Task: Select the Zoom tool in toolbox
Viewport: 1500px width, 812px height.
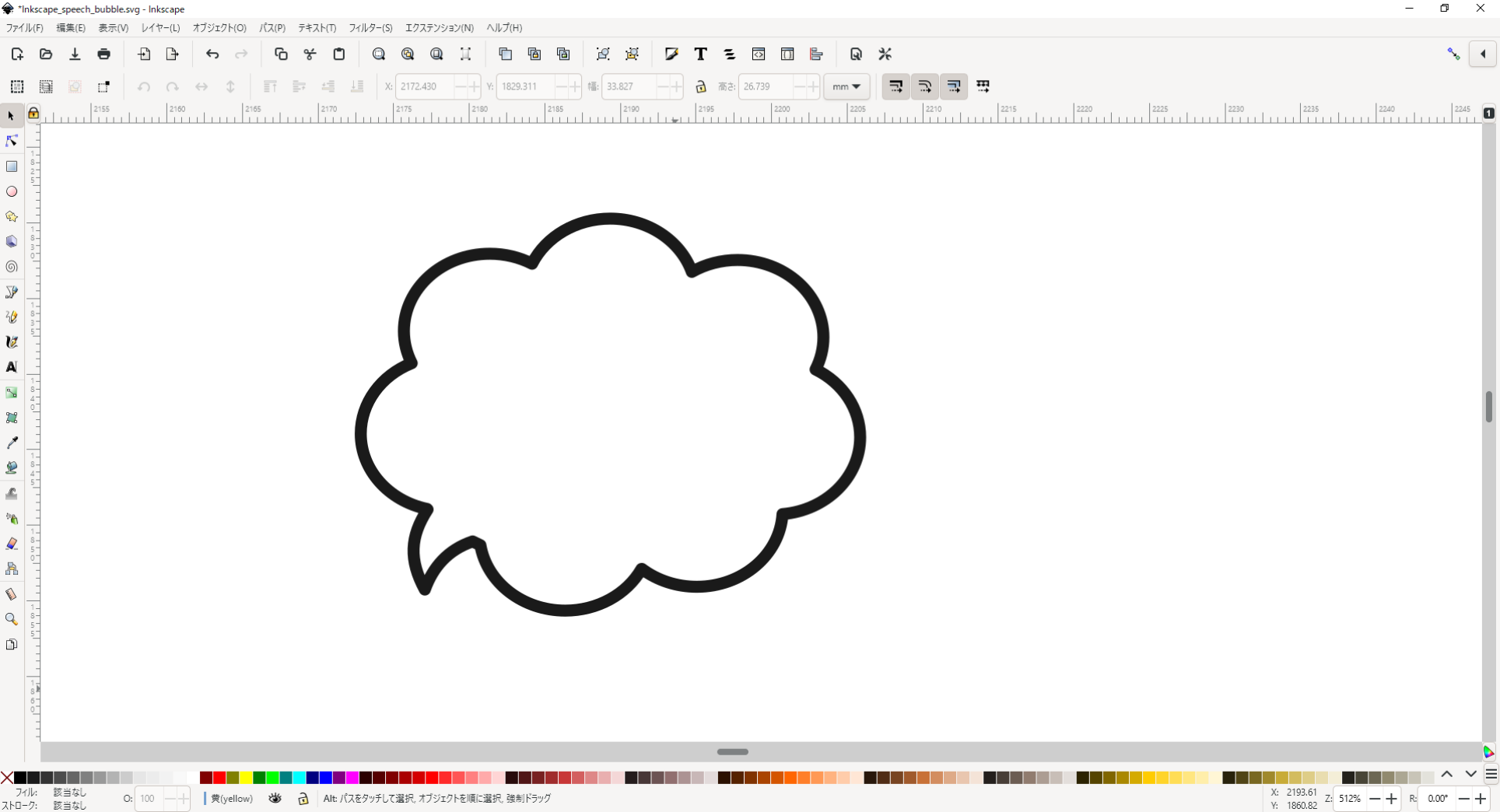Action: 12,619
